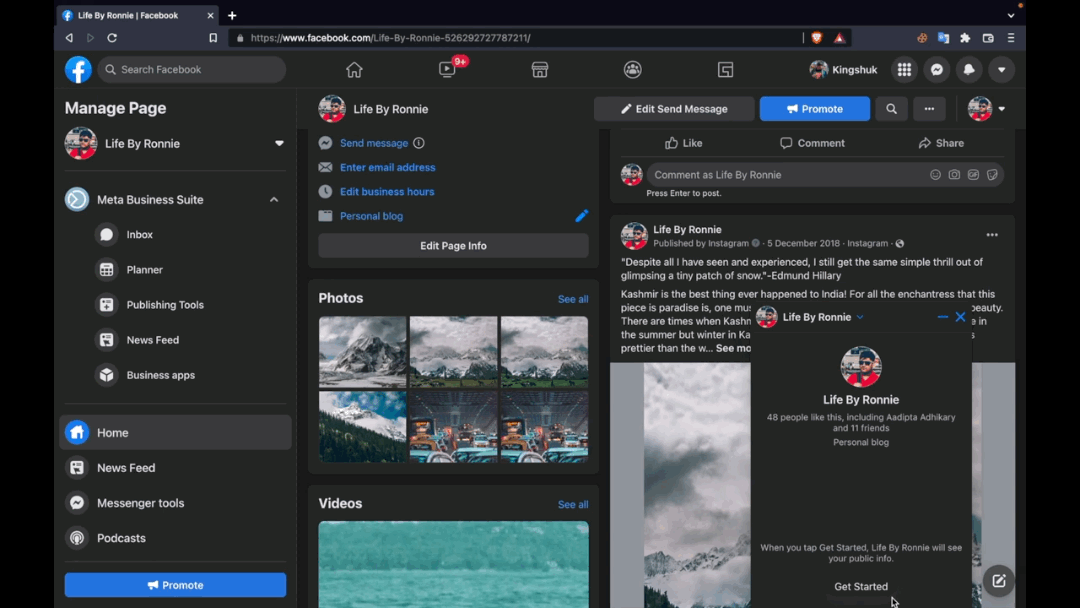The width and height of the screenshot is (1080, 608).
Task: Click Edit Page Info button
Action: pyautogui.click(x=453, y=246)
